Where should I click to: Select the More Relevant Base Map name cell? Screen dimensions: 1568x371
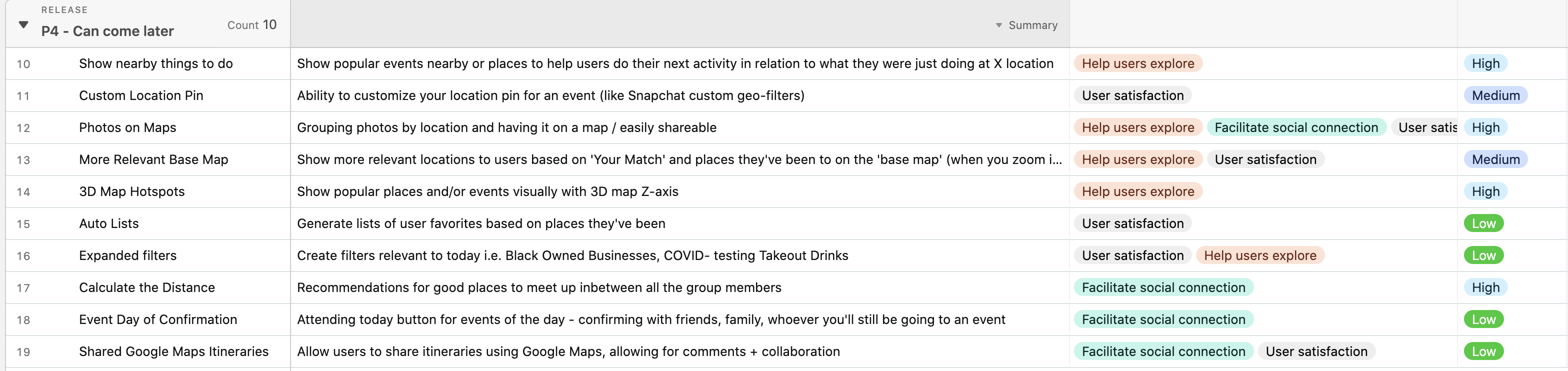[153, 160]
